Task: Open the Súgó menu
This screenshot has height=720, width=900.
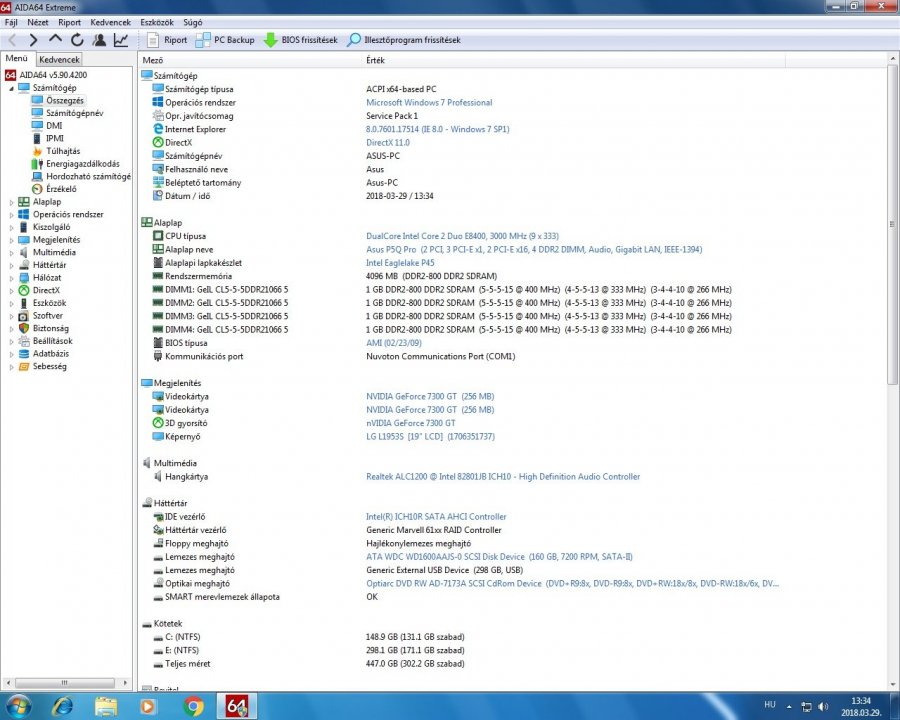Action: [193, 22]
